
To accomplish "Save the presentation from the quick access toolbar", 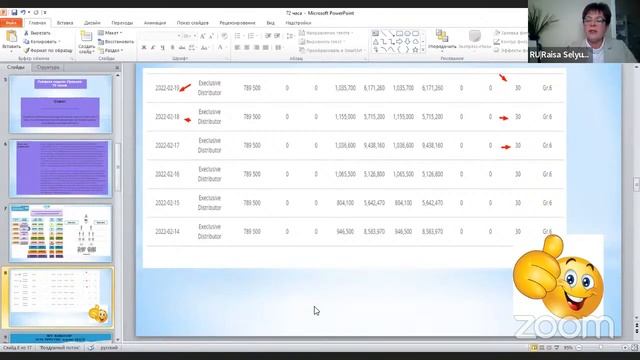I will click(14, 13).
